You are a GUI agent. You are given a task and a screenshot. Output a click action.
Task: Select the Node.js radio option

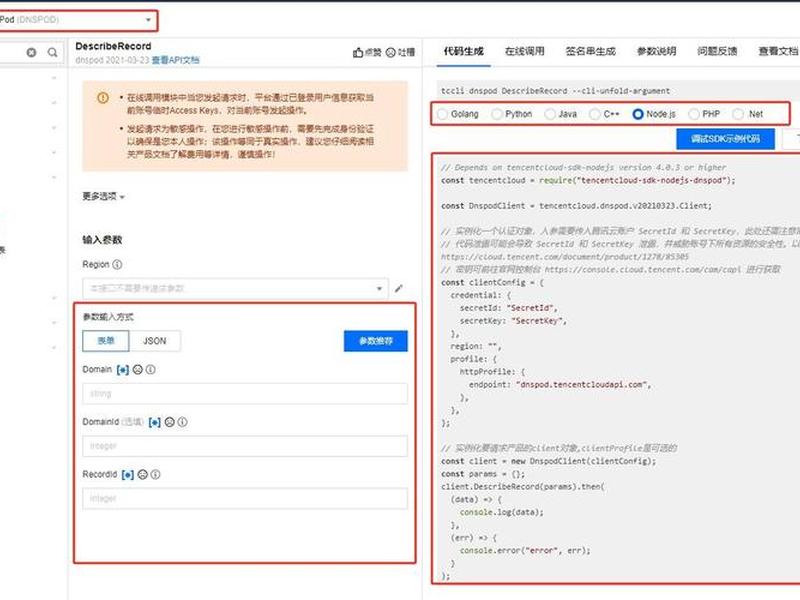pos(638,114)
